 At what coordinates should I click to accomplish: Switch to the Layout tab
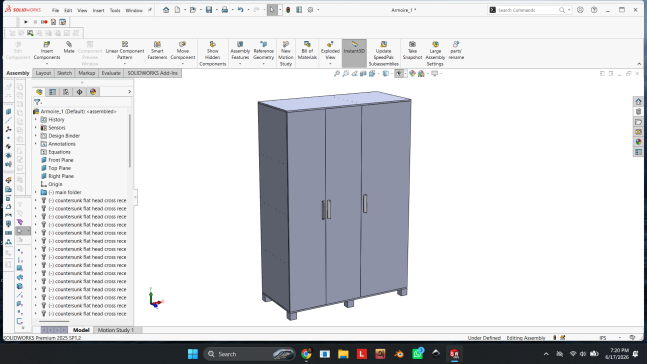pos(43,73)
